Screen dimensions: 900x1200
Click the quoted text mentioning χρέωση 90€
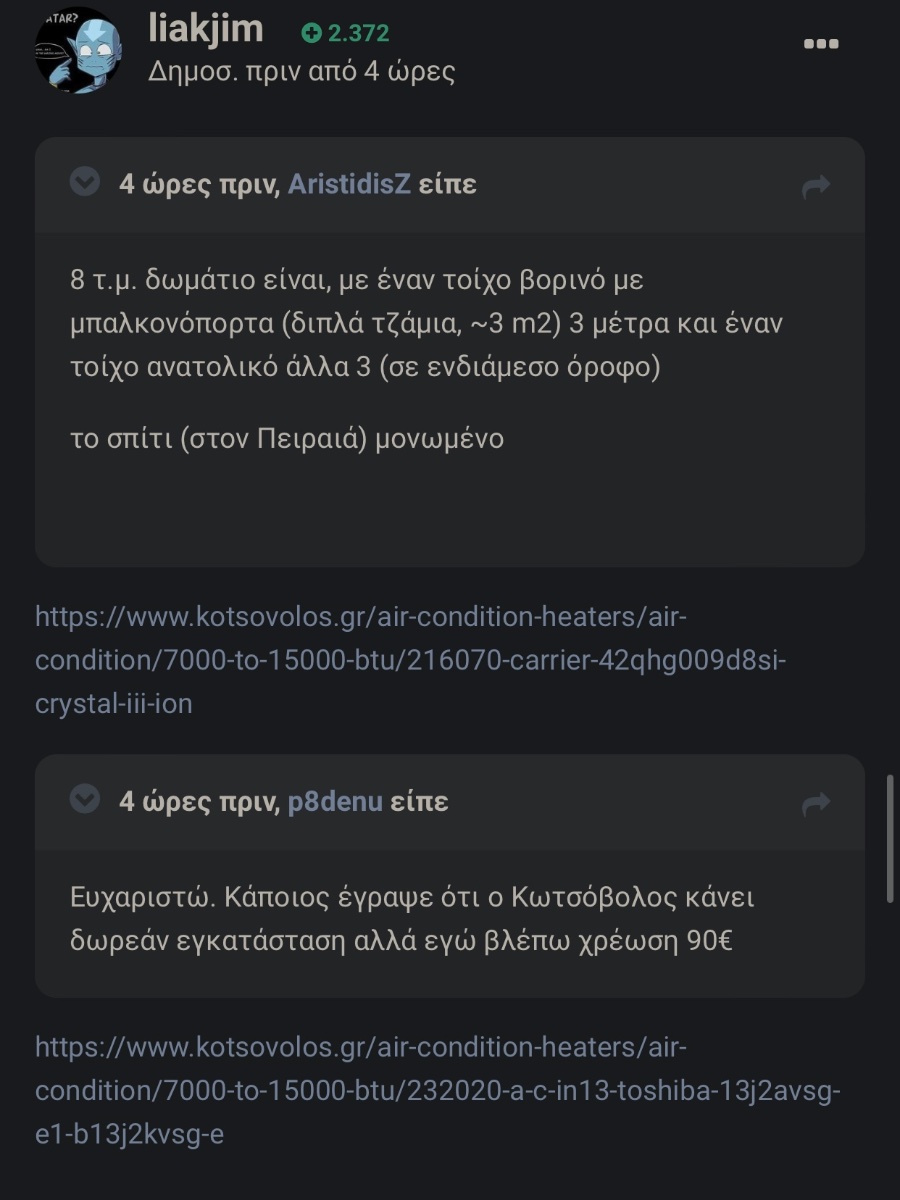click(412, 919)
